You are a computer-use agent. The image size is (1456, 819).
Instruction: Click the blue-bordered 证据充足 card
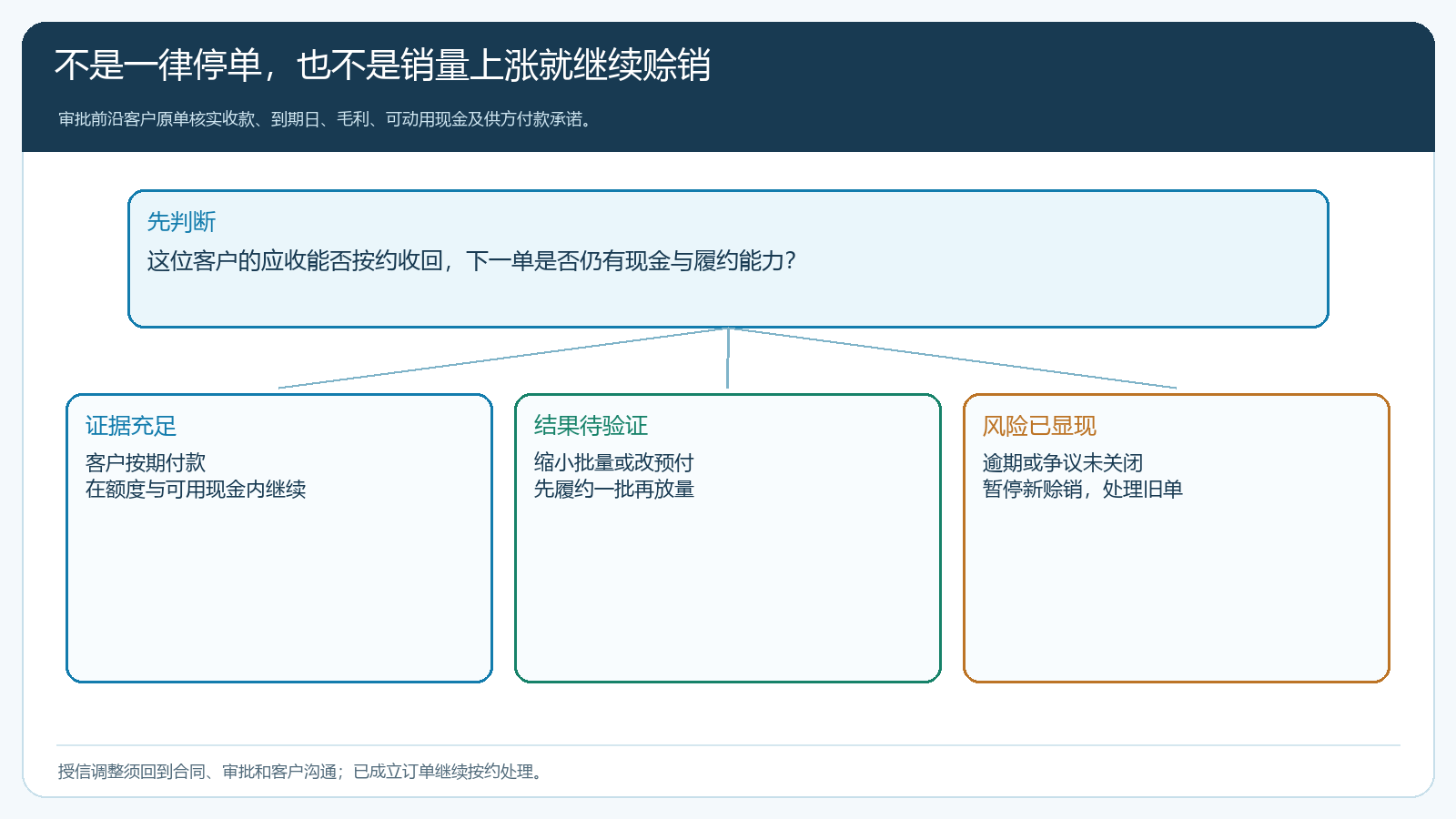coord(279,538)
